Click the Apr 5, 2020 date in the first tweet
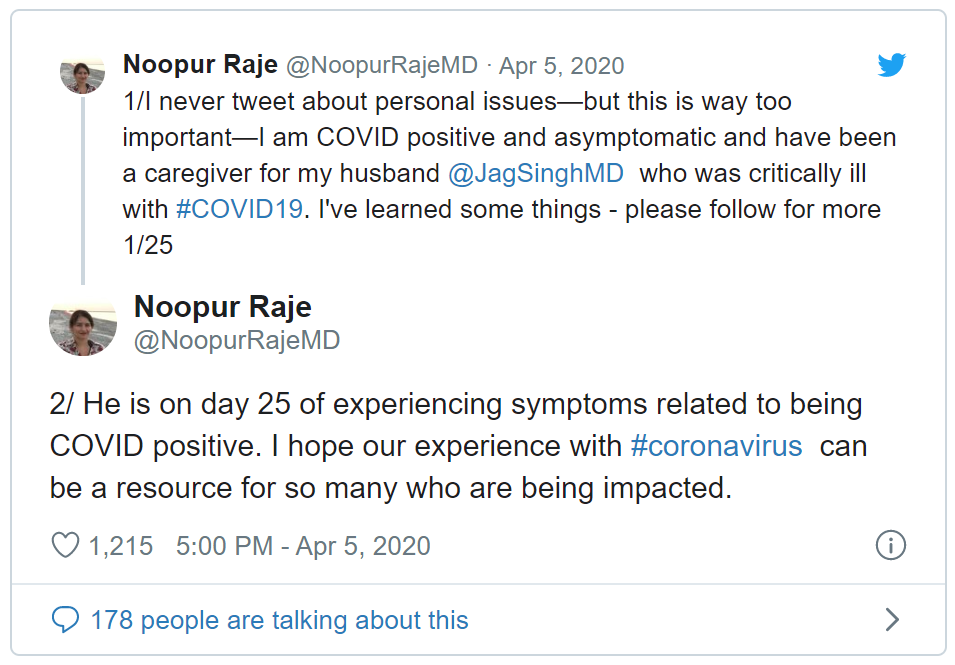 tap(561, 66)
